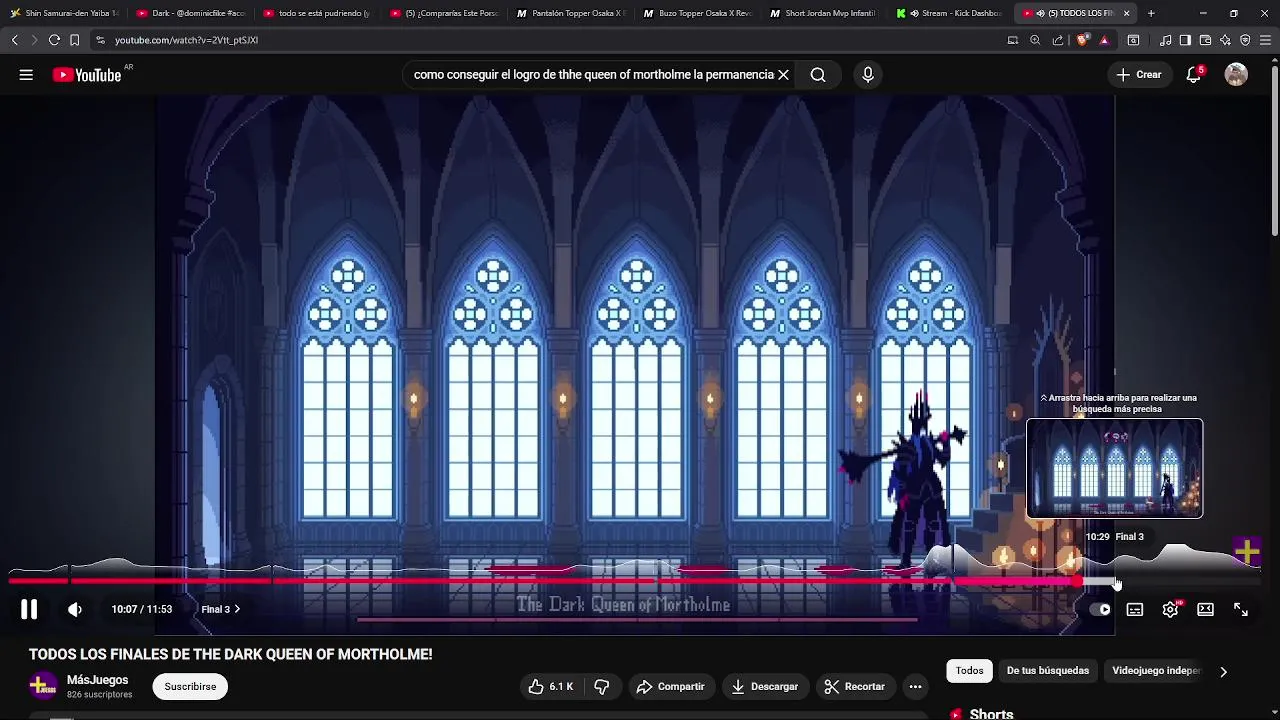Pause the video
1280x720 pixels.
(x=29, y=609)
